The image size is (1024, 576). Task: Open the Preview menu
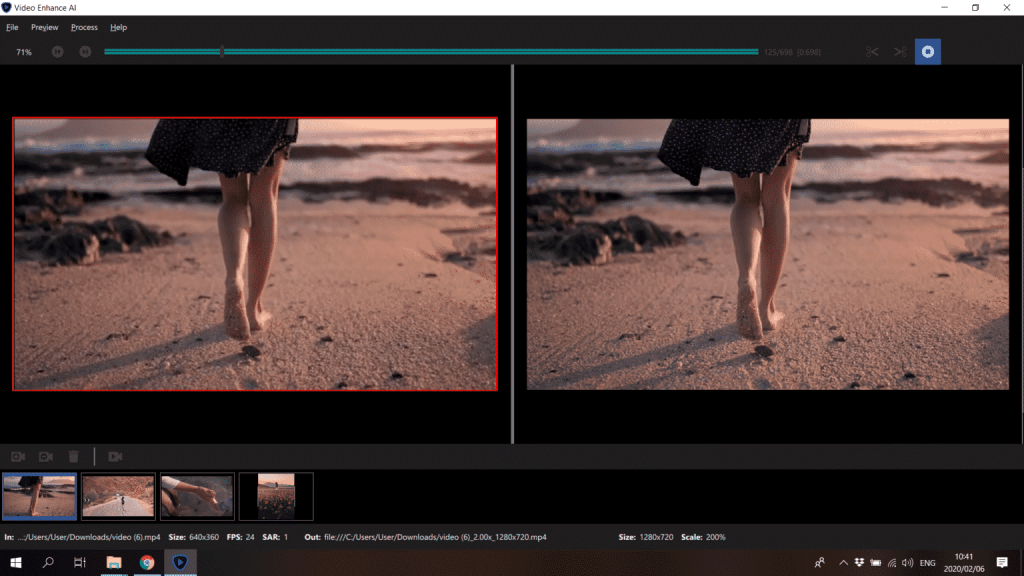point(44,27)
